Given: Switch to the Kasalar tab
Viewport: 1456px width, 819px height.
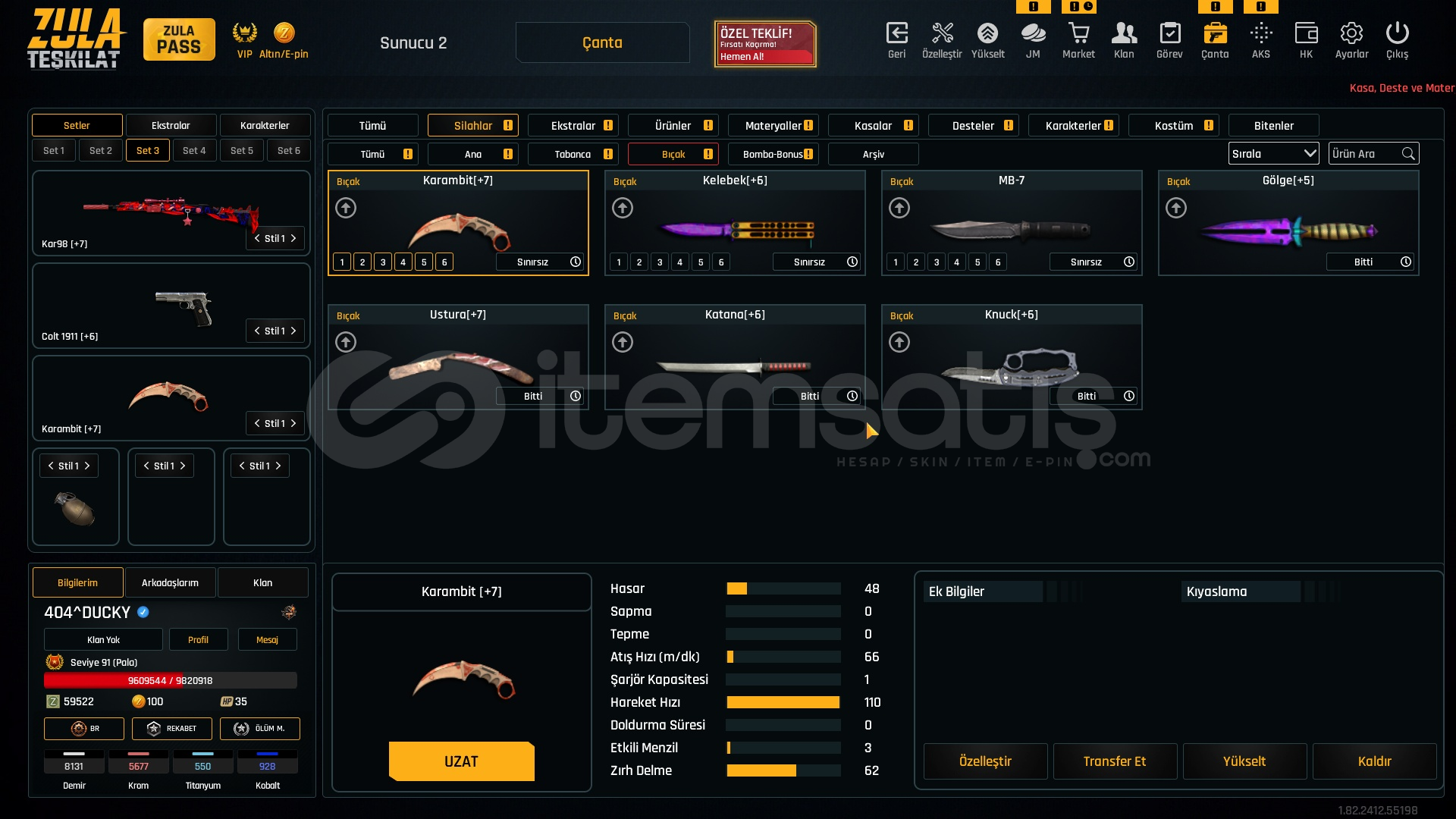Looking at the screenshot, I should click(x=873, y=126).
